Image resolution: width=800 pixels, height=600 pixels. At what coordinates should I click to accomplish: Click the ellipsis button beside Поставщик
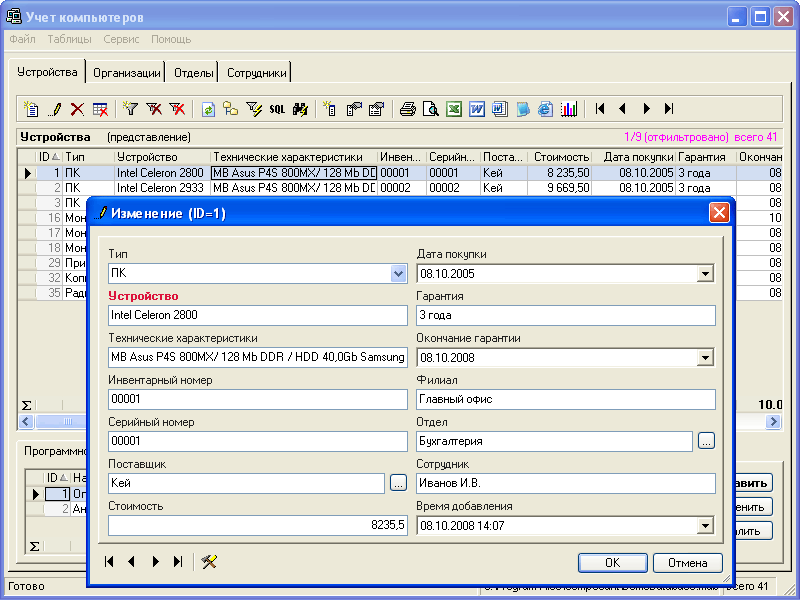[x=398, y=484]
